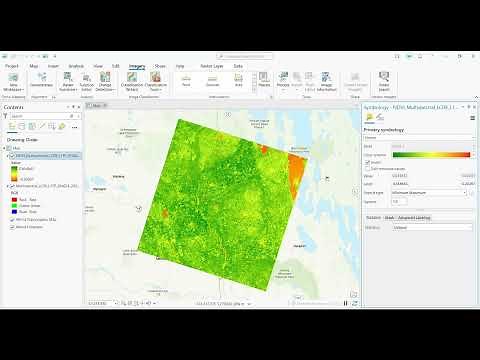Screen dimensions: 480x360
Task: Refresh the map view
Action: (x=355, y=303)
